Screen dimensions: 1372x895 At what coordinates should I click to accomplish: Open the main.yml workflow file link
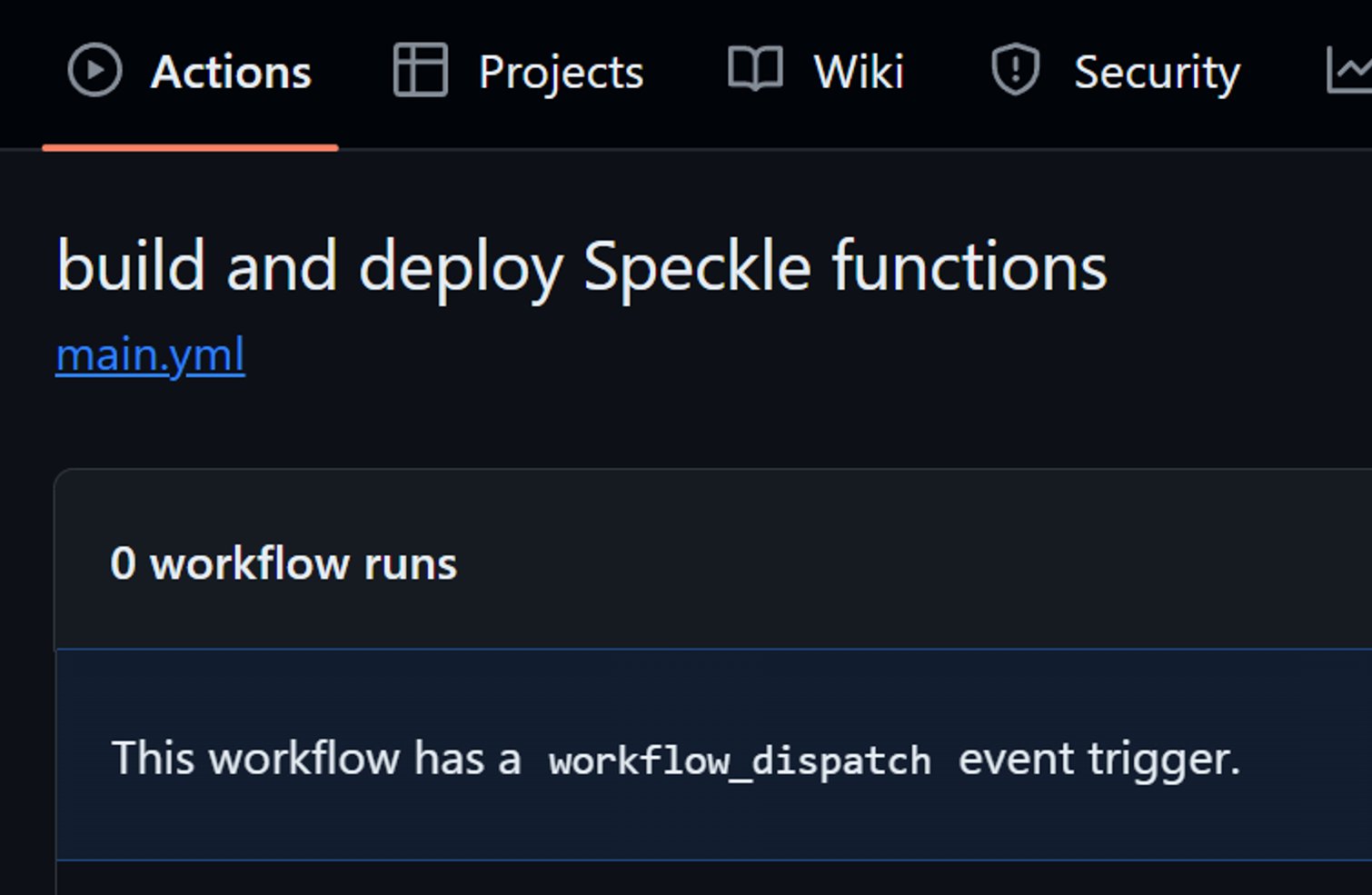point(151,355)
